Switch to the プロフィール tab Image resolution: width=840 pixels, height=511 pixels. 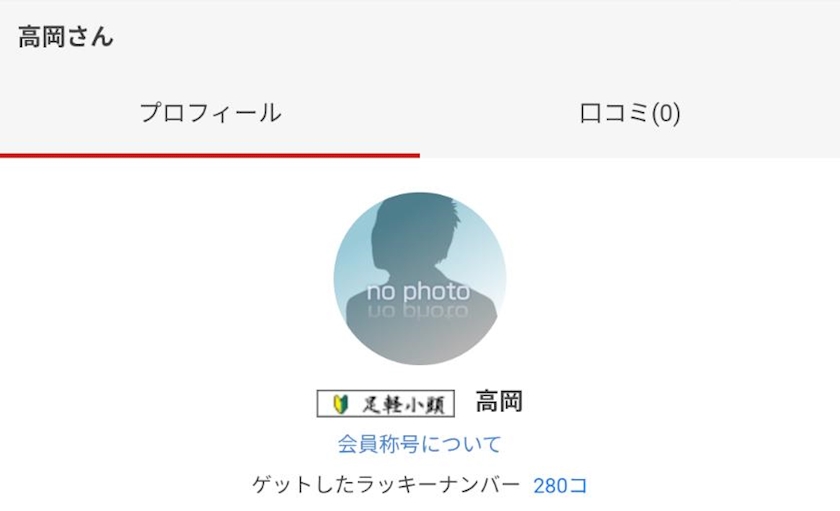click(210, 113)
